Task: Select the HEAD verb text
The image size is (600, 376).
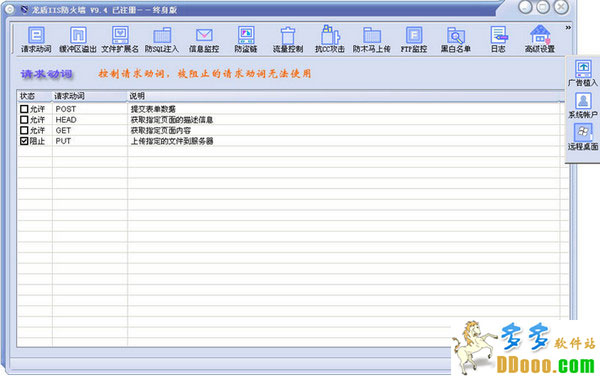Action: click(x=66, y=120)
